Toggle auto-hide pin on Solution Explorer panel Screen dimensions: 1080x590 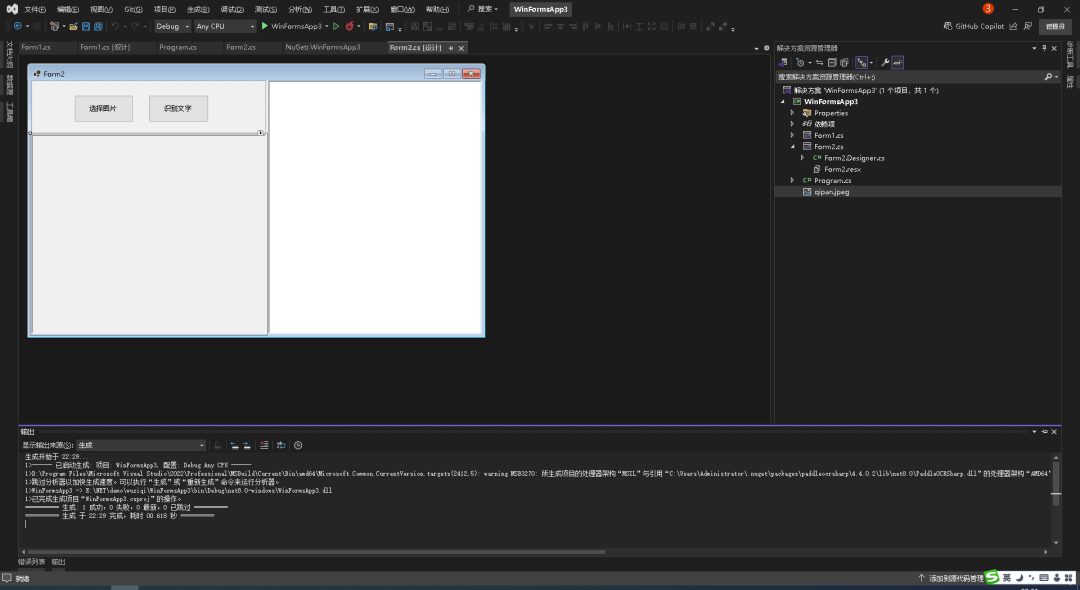click(x=1044, y=48)
